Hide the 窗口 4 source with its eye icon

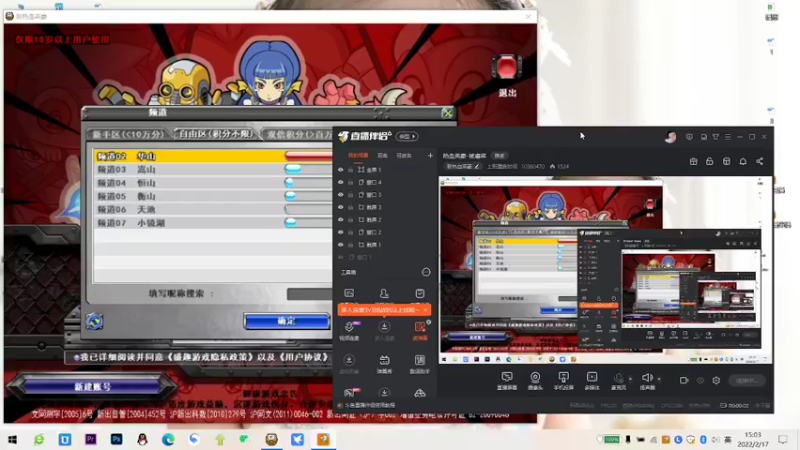(341, 182)
